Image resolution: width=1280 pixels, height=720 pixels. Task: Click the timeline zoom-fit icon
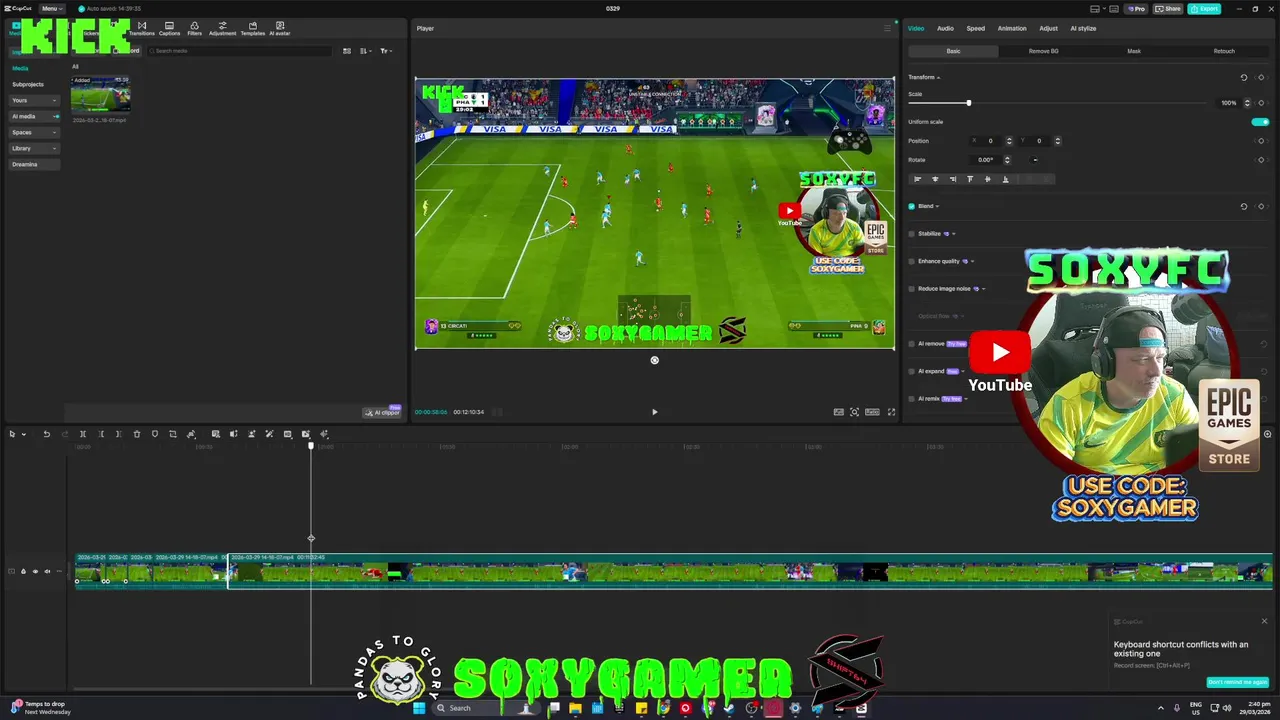[x=1267, y=434]
